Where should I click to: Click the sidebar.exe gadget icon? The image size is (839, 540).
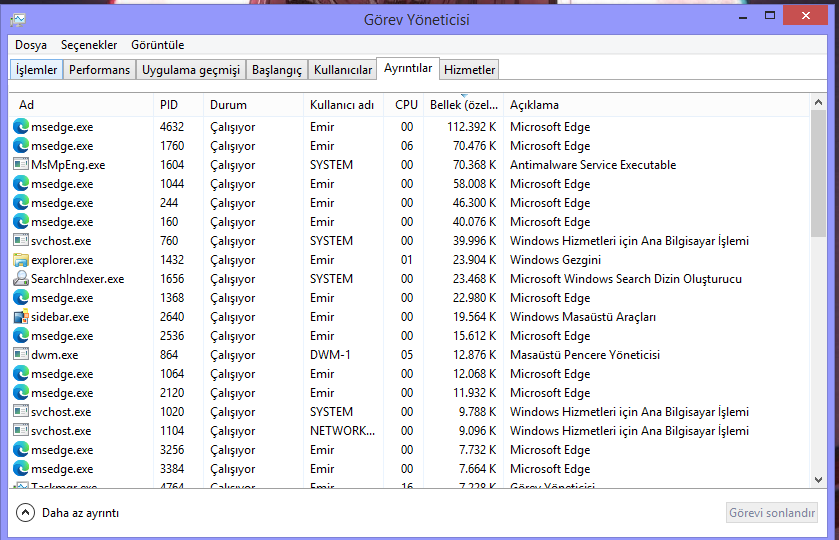pyautogui.click(x=20, y=316)
